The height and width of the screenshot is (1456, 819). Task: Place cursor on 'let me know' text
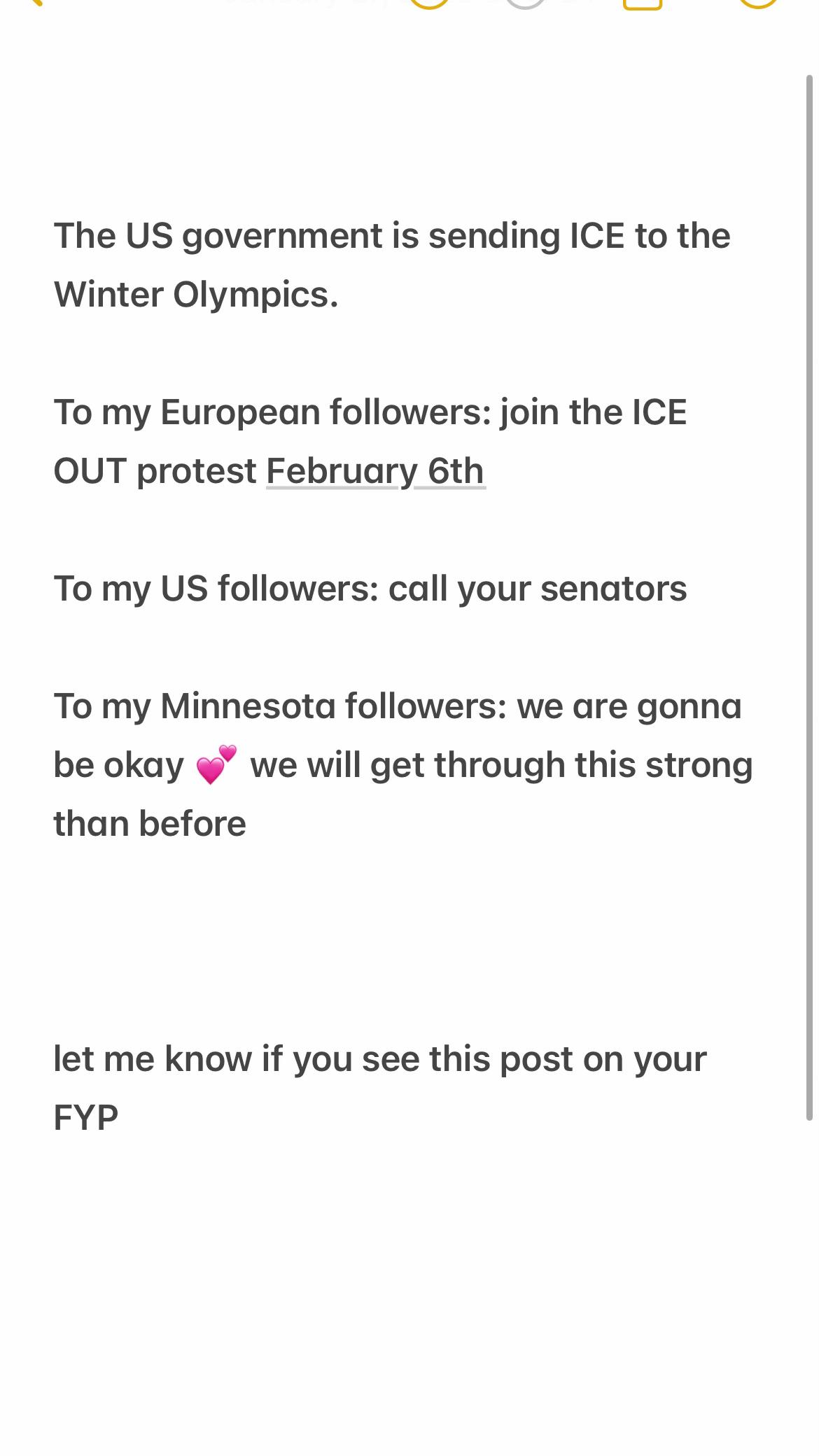(x=153, y=1058)
